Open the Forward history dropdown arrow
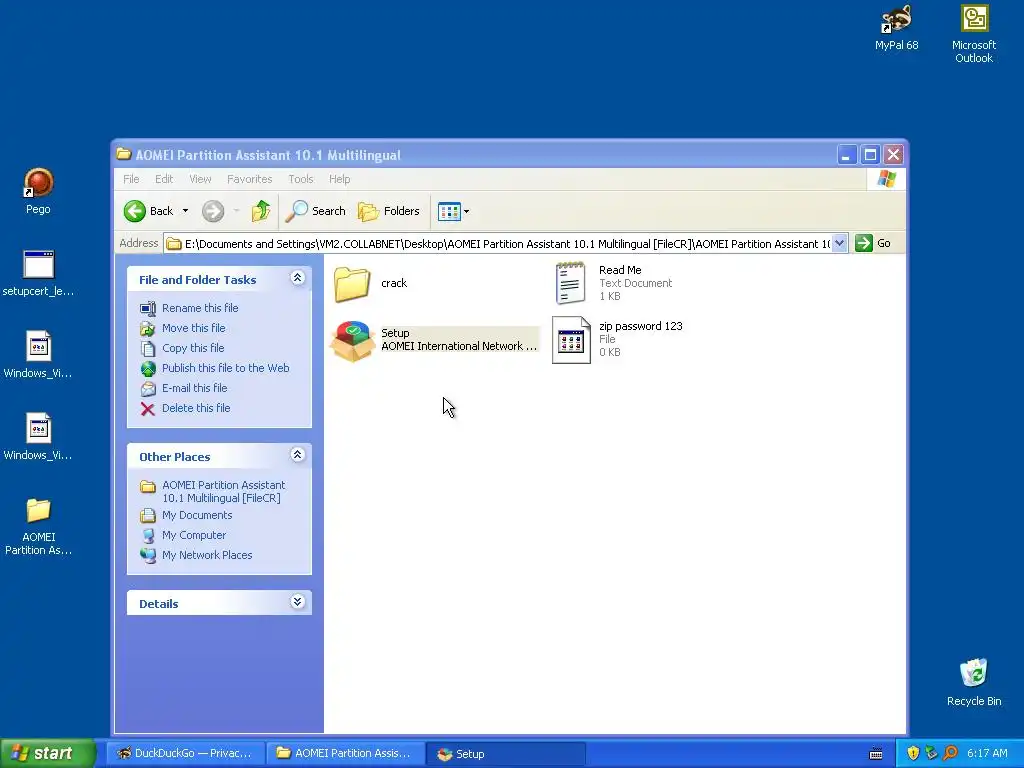 click(236, 211)
